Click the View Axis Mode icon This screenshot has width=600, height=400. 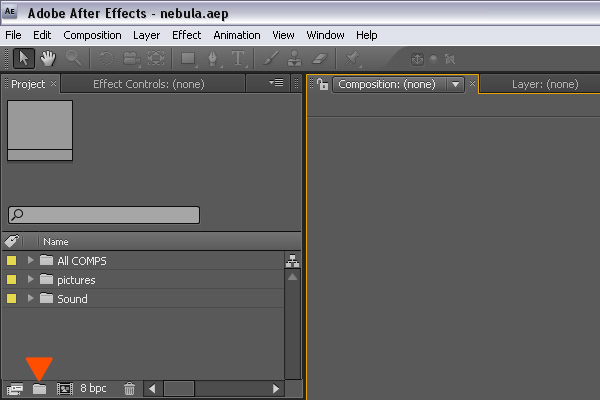pos(450,59)
